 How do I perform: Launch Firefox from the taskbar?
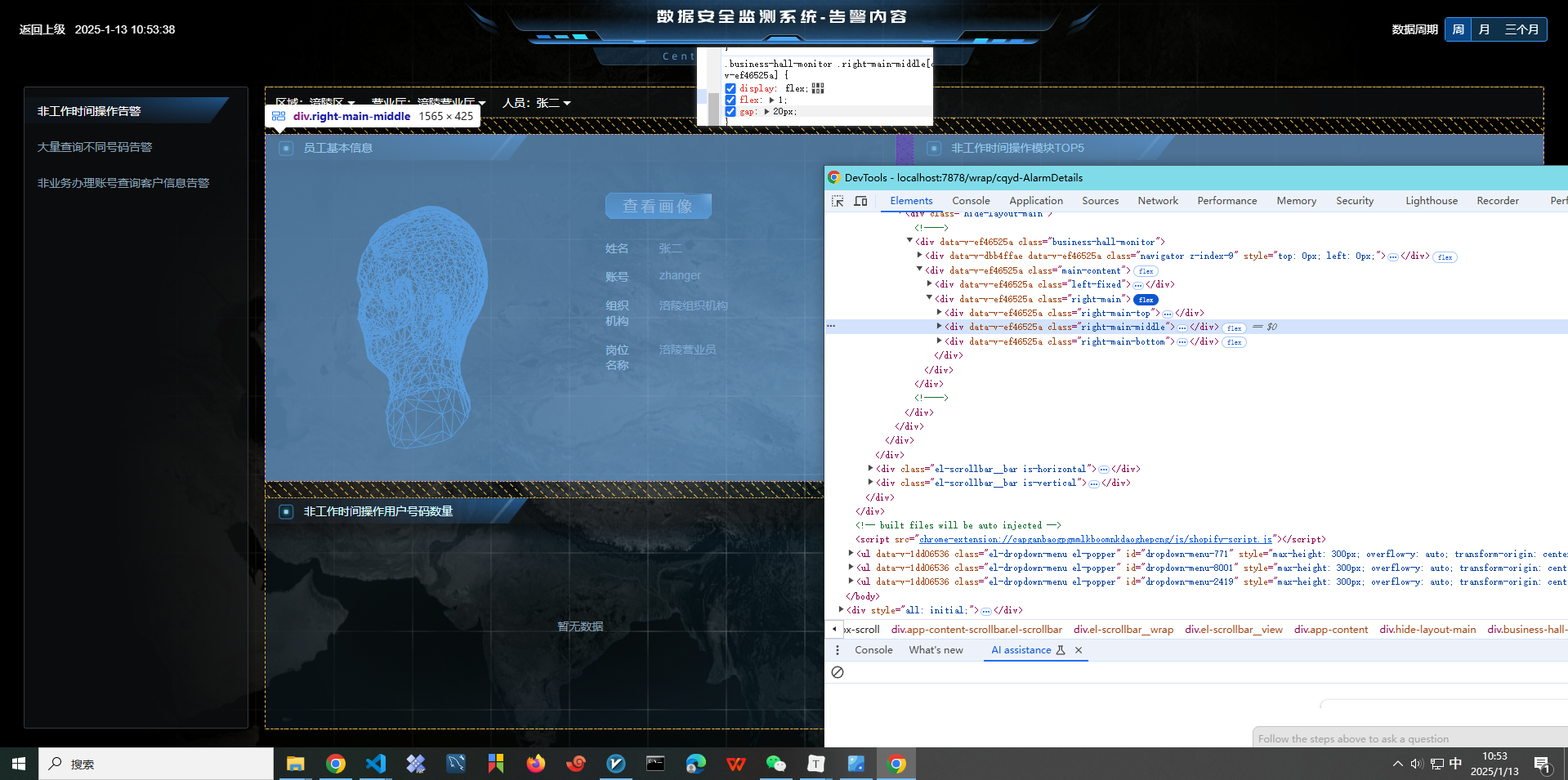coord(536,764)
